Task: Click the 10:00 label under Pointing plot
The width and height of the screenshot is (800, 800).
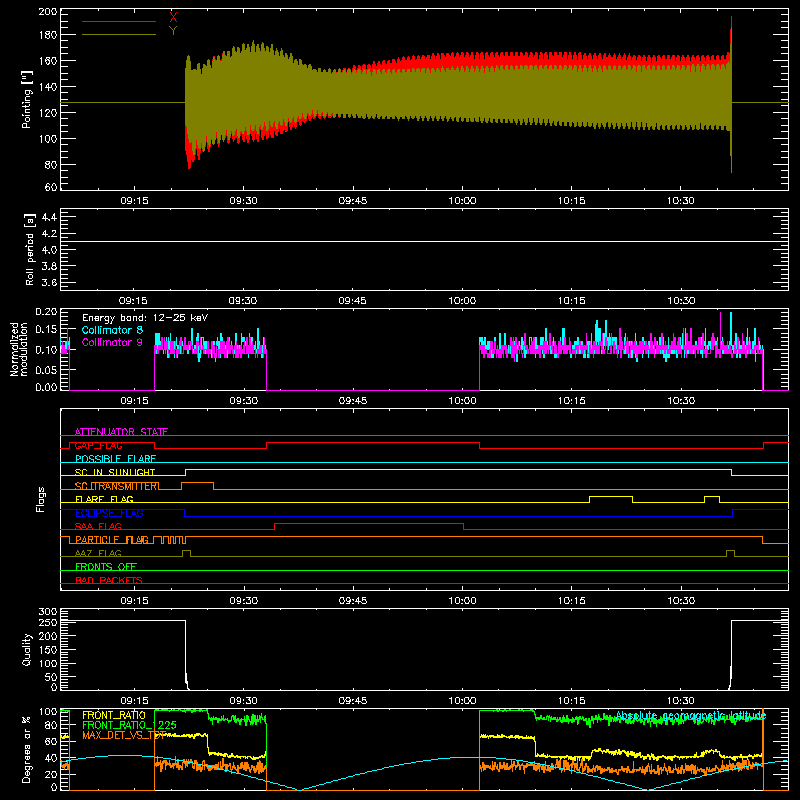Action: (x=462, y=201)
